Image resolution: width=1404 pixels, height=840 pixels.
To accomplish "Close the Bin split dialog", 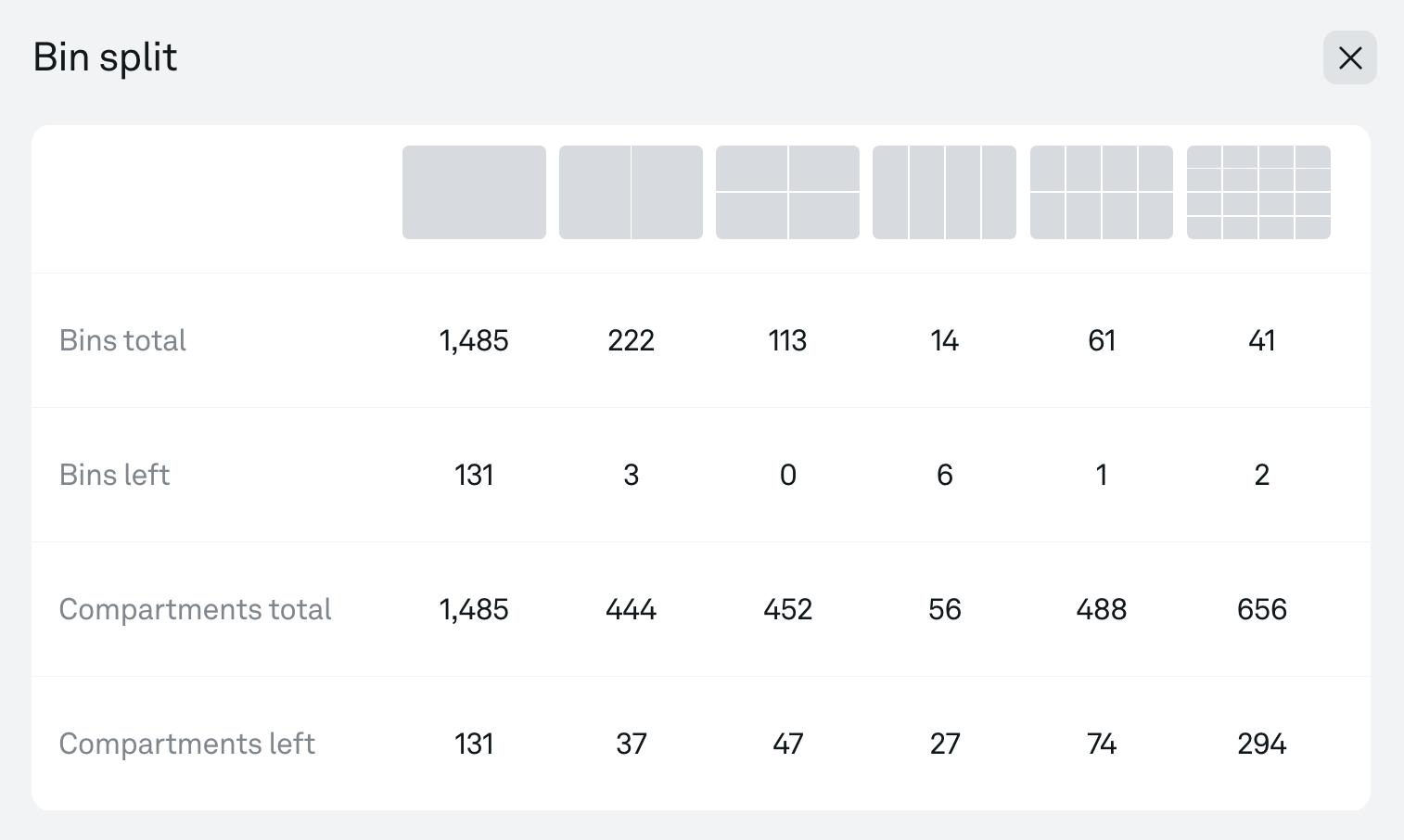I will click(x=1349, y=57).
